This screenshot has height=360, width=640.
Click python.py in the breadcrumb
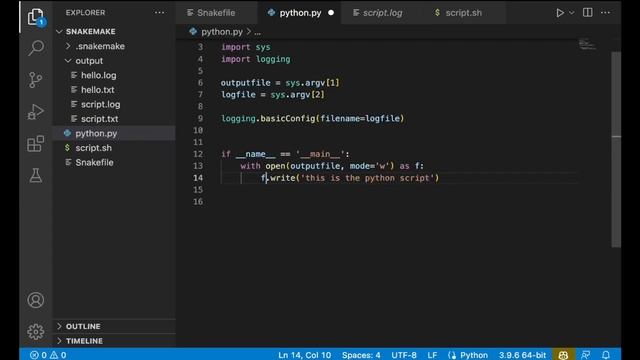[222, 32]
